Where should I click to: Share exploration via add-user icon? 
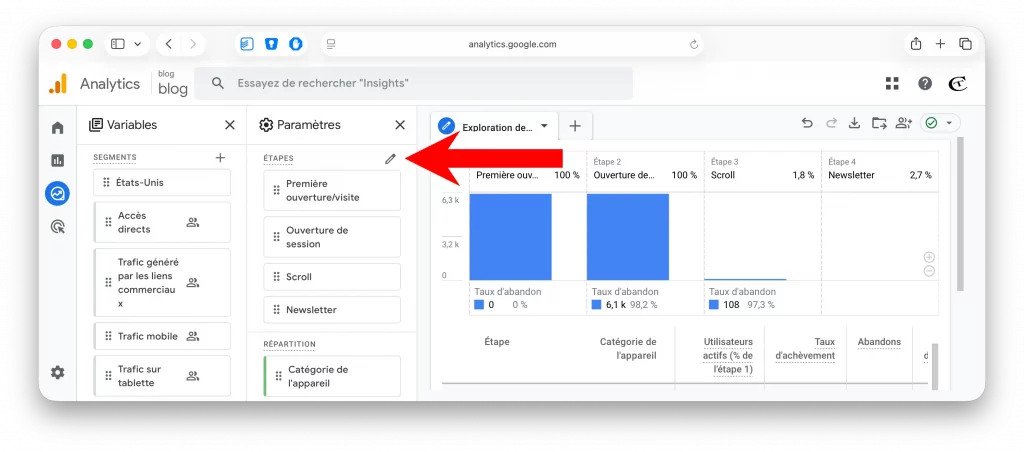[x=904, y=123]
